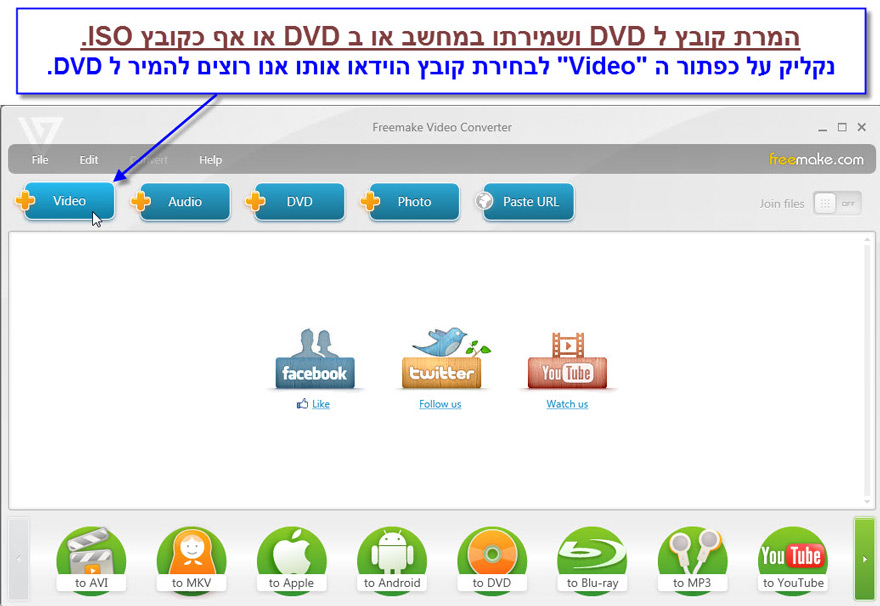Minimize the Freemake Video Converter window
The height and width of the screenshot is (606, 880).
click(x=822, y=128)
